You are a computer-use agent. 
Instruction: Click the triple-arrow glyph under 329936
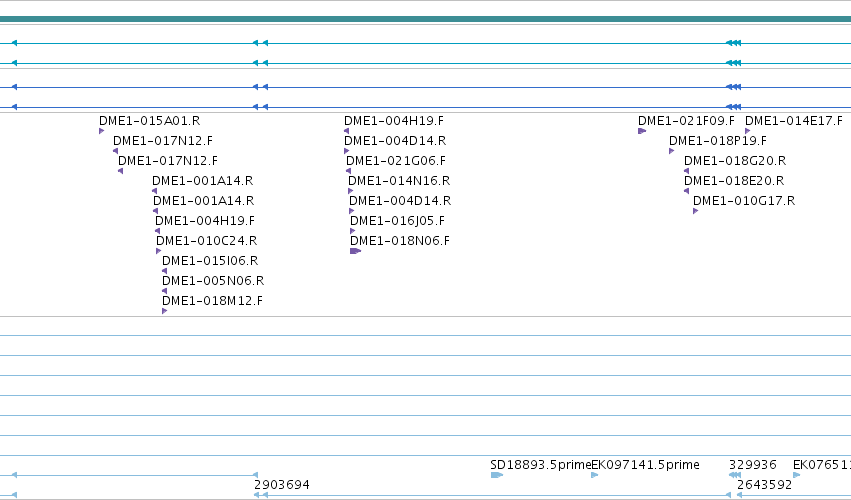click(735, 475)
